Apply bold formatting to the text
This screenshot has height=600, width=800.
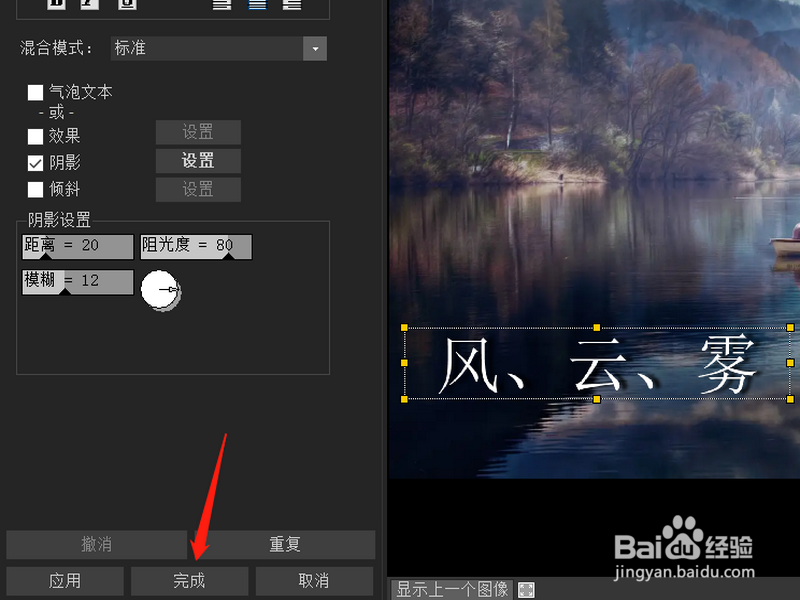(57, 5)
